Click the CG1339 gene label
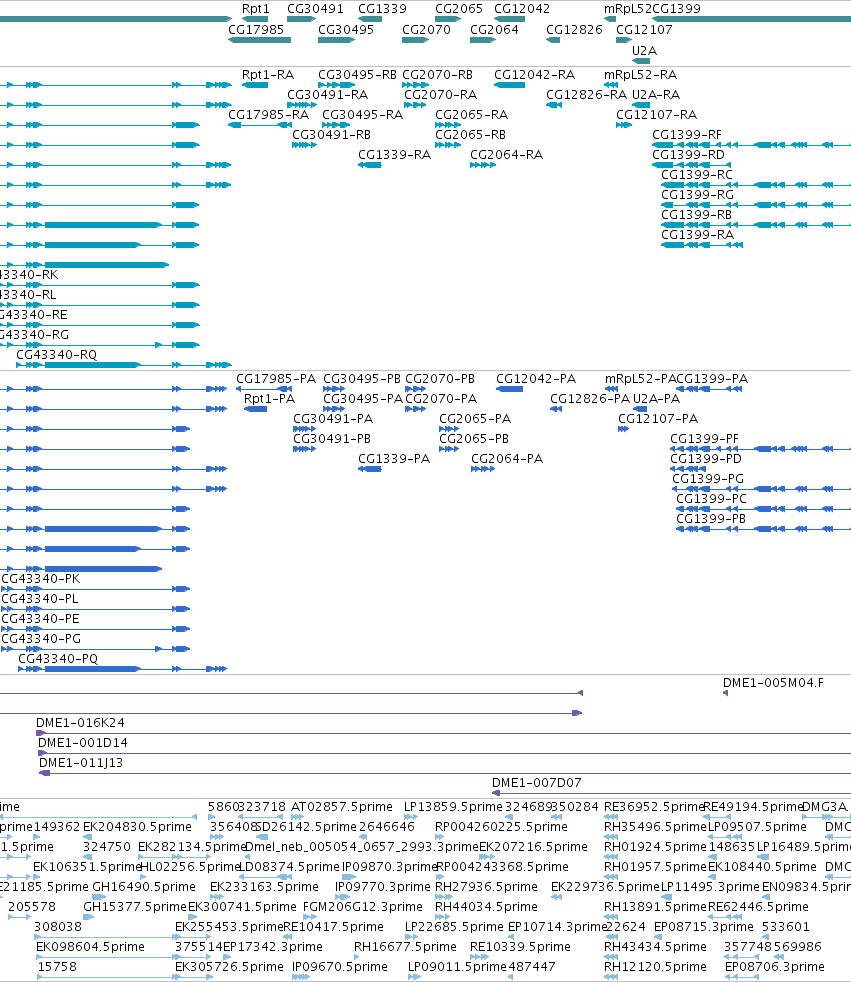The width and height of the screenshot is (851, 982). (x=382, y=9)
